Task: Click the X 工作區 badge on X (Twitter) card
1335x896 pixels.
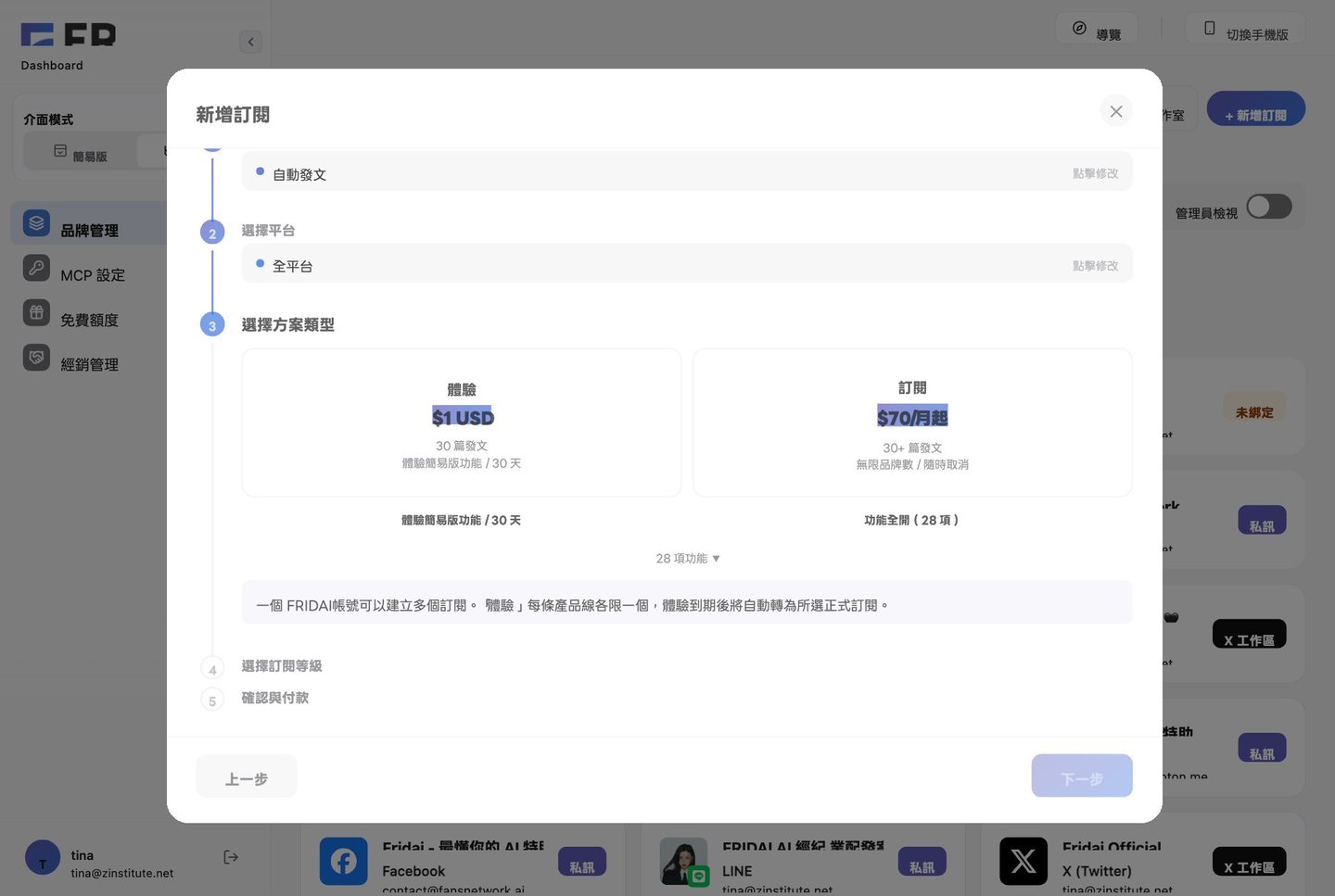Action: pyautogui.click(x=1249, y=862)
